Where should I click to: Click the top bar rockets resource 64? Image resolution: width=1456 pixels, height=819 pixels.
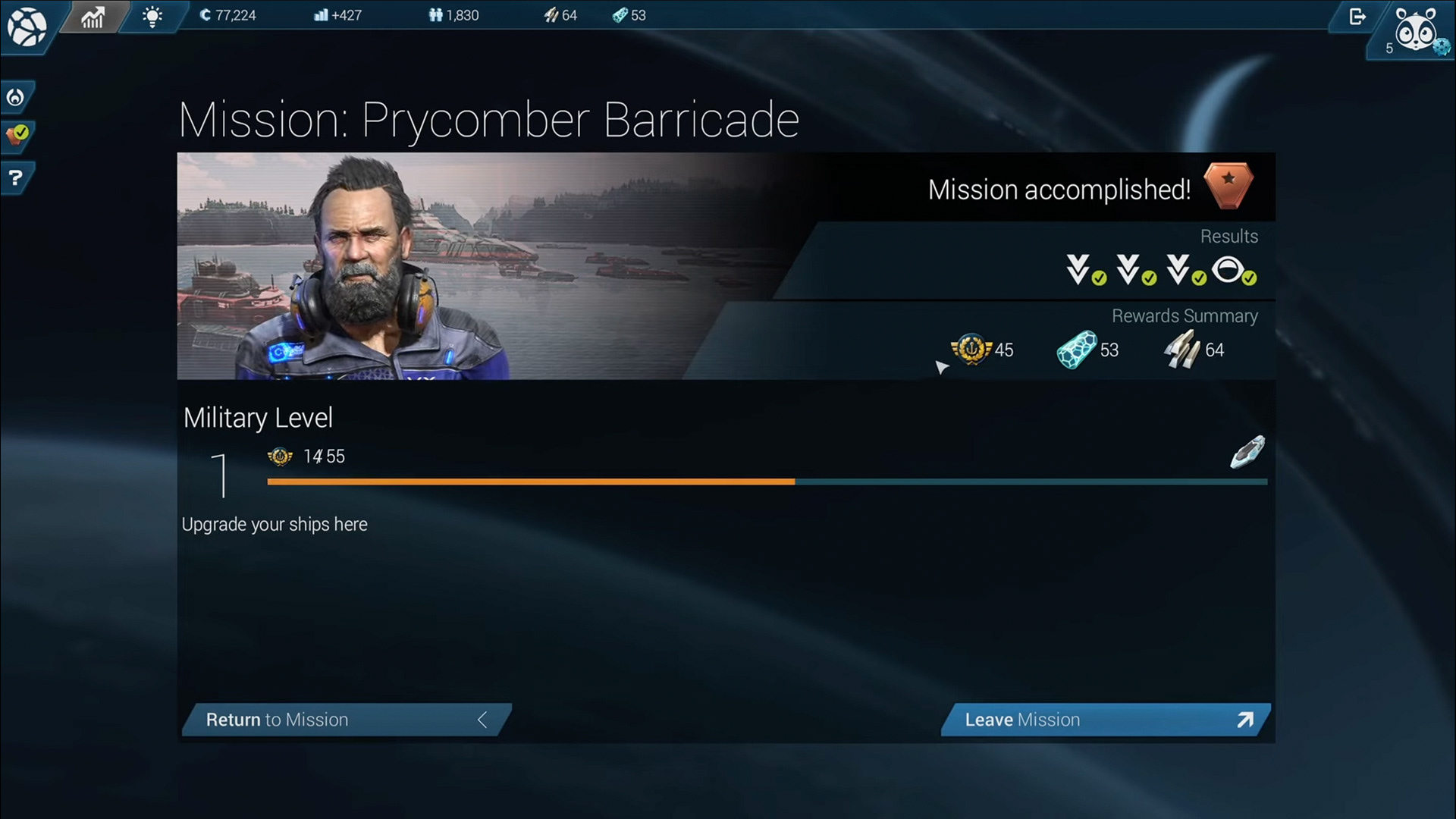coord(560,15)
